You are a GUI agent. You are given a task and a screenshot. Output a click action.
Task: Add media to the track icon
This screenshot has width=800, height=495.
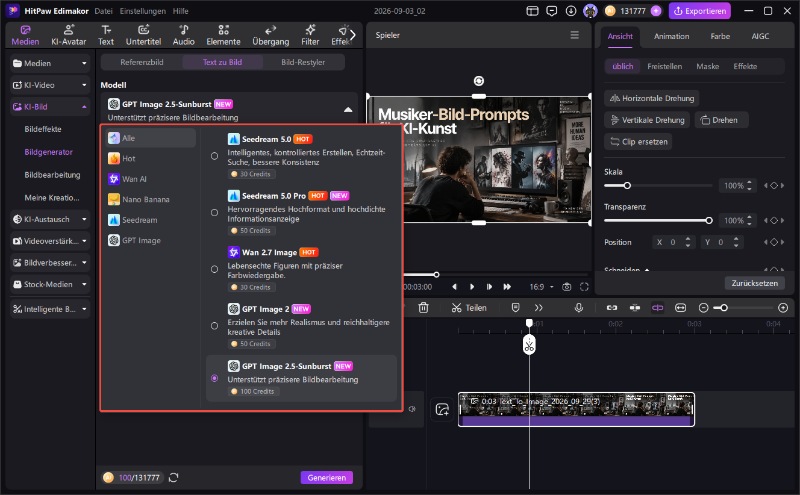click(x=442, y=409)
